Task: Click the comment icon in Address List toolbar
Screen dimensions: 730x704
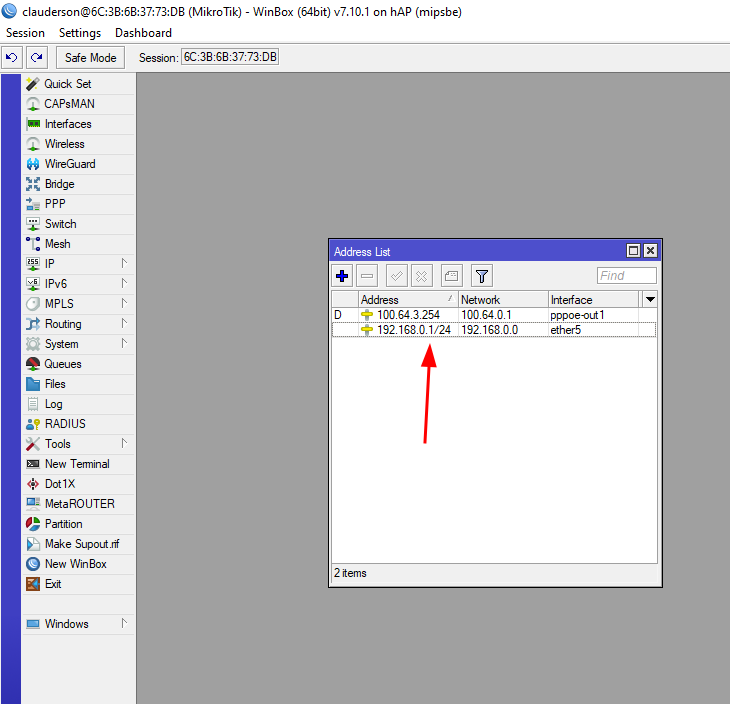Action: pyautogui.click(x=451, y=276)
